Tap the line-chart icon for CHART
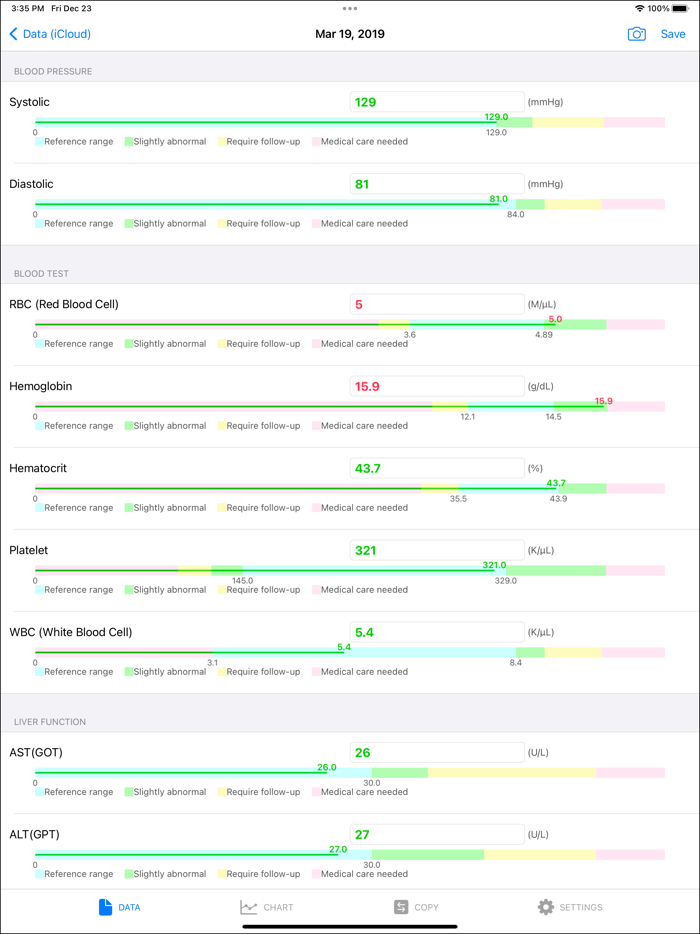Viewport: 700px width, 934px height. click(248, 907)
